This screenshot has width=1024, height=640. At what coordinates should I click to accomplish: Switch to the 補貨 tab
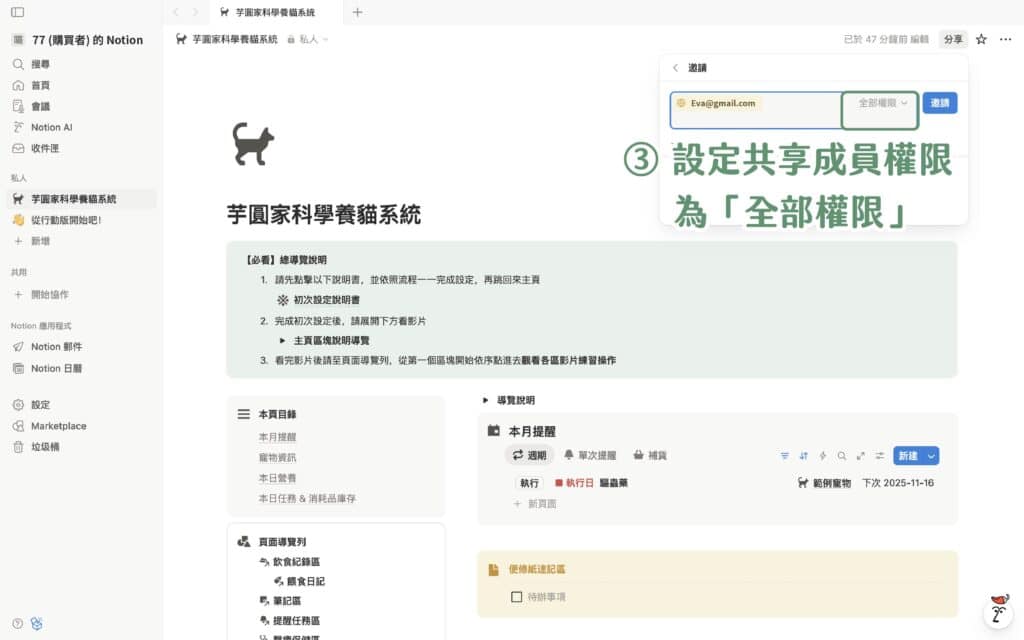click(650, 455)
